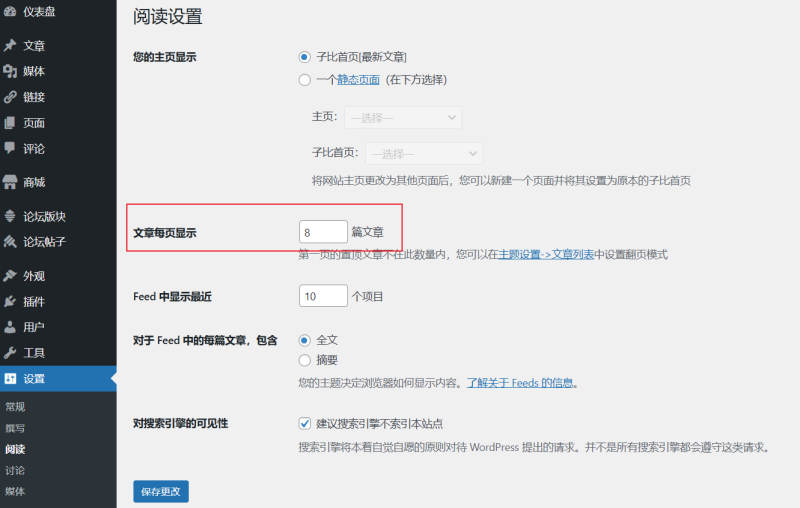800x508 pixels.
Task: Select 子比首页[最新文章] radio option
Action: click(305, 57)
